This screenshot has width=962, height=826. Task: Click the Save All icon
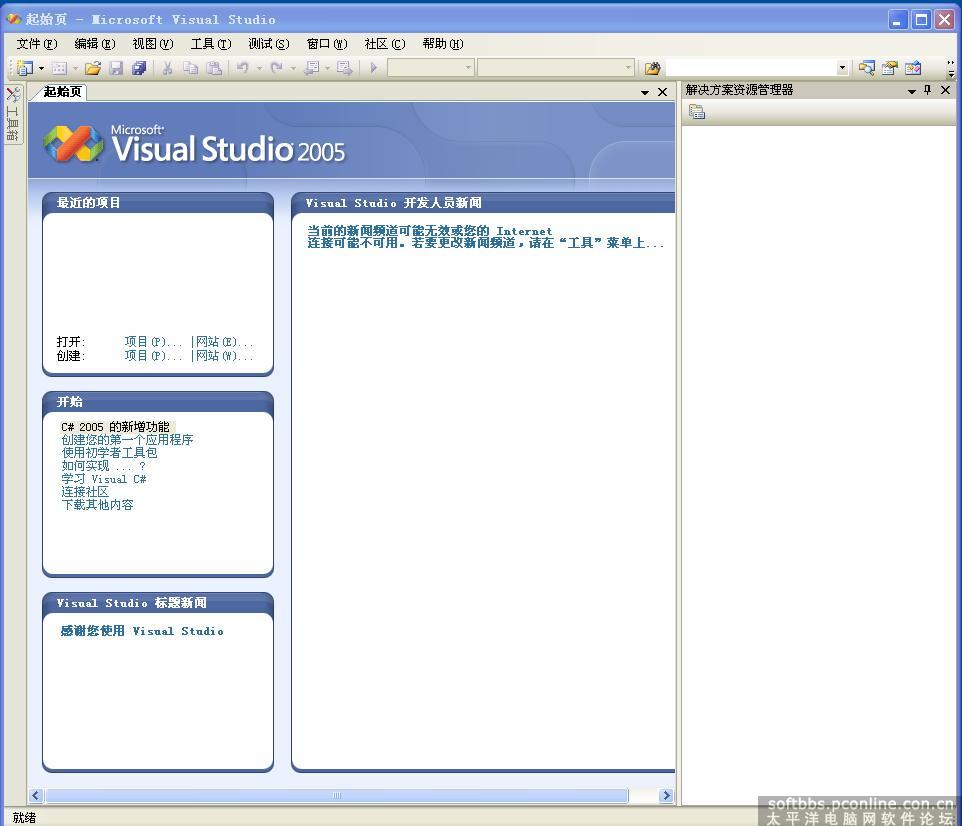139,68
